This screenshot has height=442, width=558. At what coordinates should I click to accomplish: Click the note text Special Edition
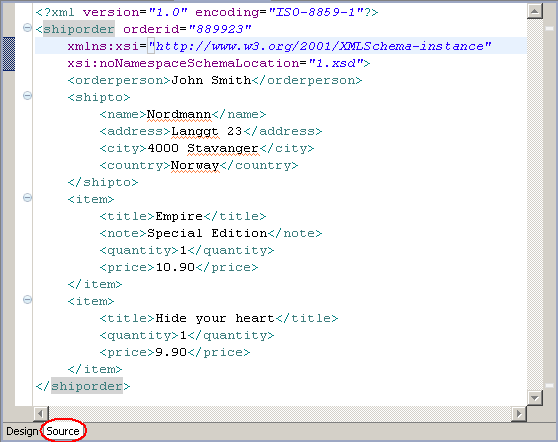pos(207,233)
